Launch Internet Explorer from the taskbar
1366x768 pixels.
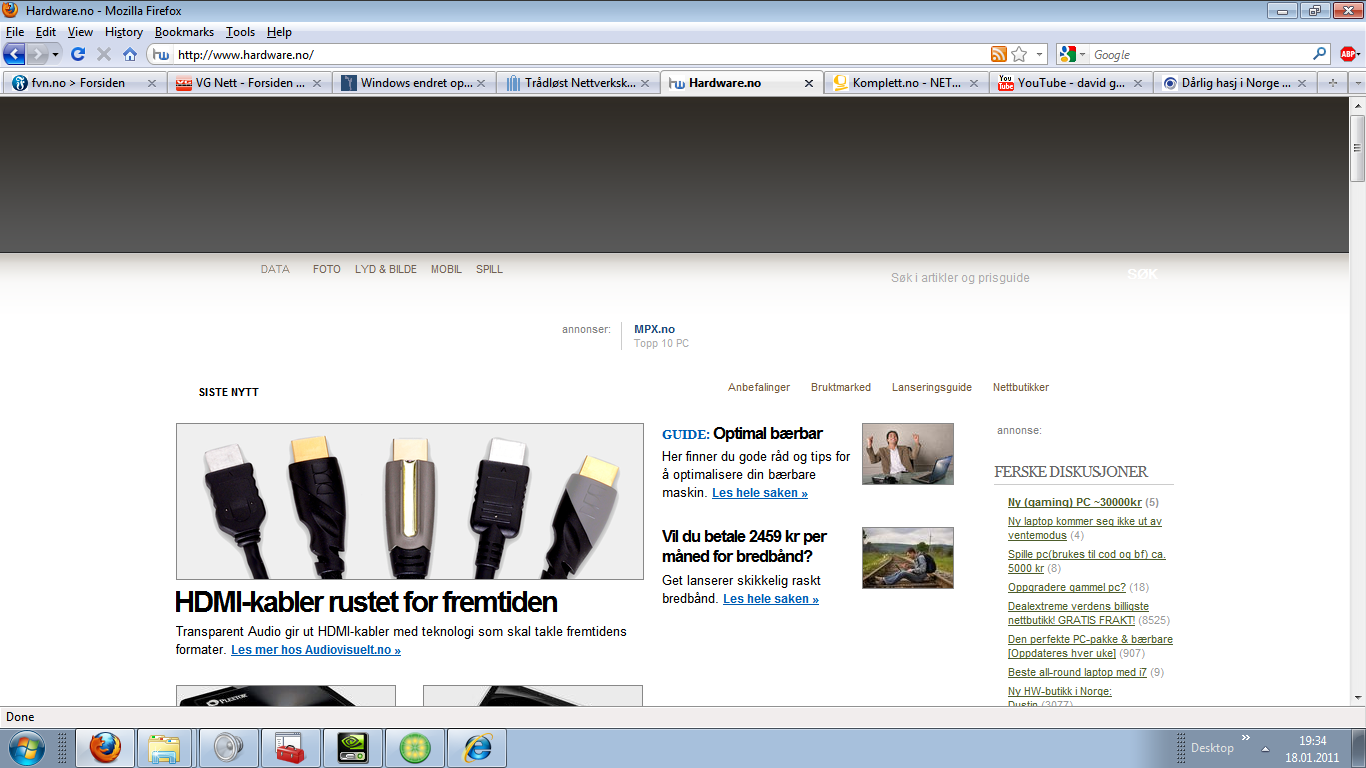point(477,748)
